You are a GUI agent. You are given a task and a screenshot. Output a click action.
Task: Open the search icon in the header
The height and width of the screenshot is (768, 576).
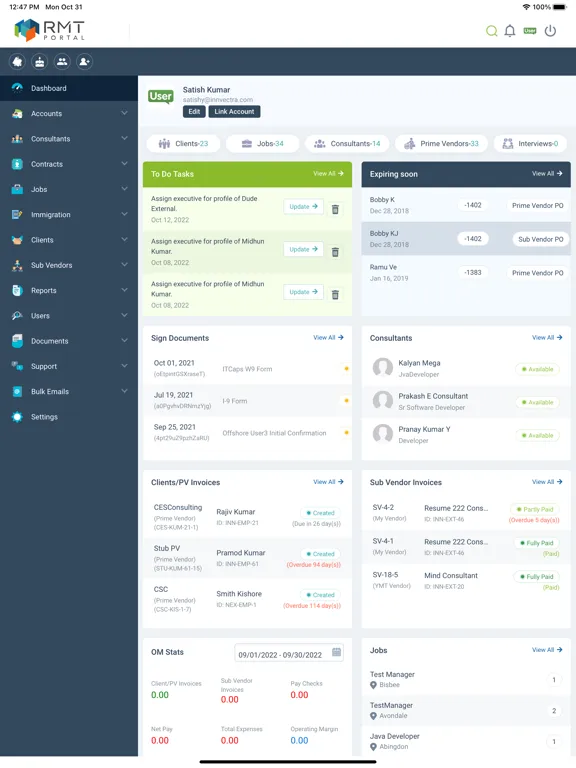[x=491, y=31]
